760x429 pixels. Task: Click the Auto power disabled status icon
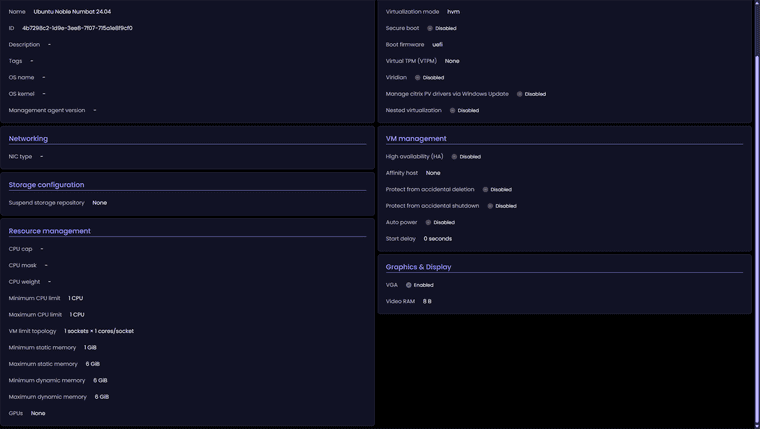pos(428,222)
